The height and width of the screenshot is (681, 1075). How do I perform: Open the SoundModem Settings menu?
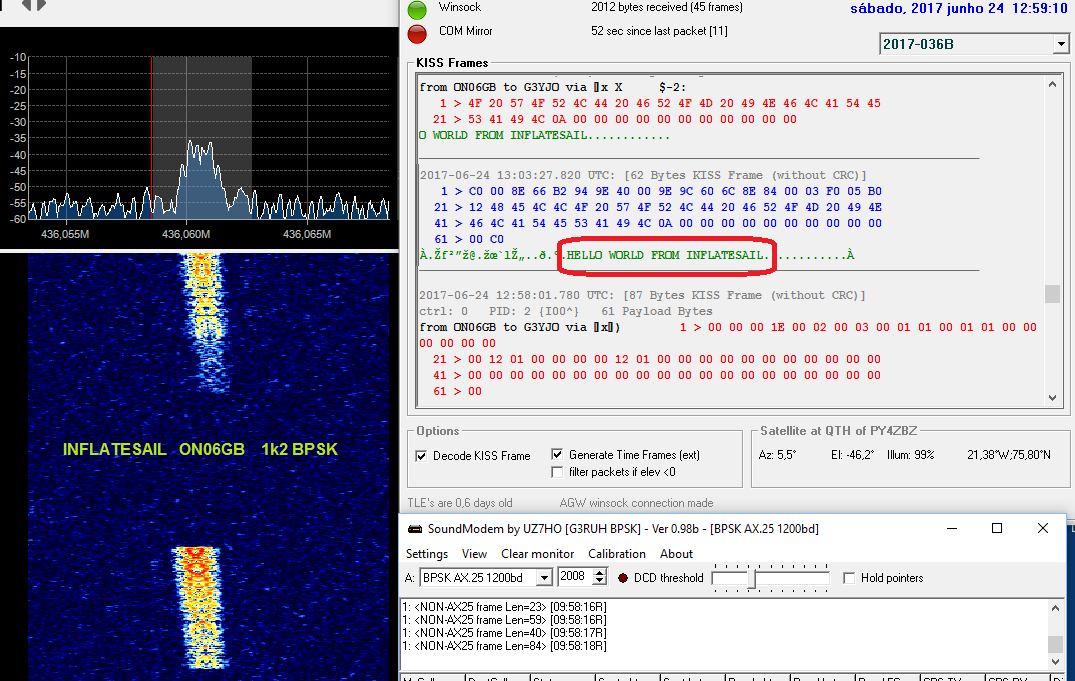(426, 554)
